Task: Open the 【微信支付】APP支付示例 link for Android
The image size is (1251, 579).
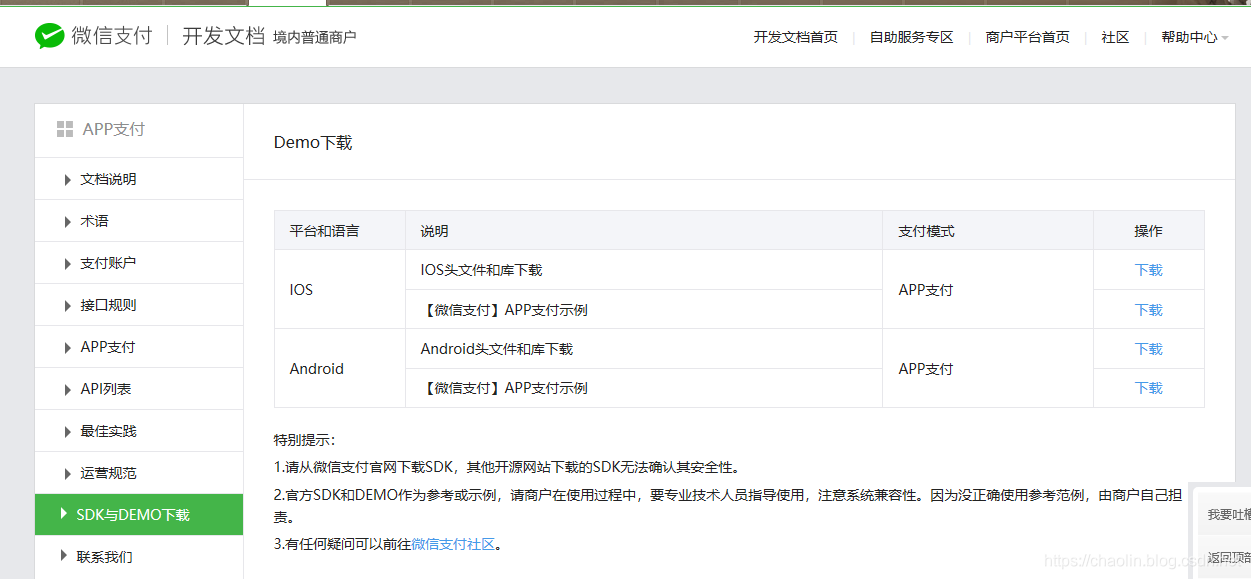Action: pyautogui.click(x=508, y=388)
